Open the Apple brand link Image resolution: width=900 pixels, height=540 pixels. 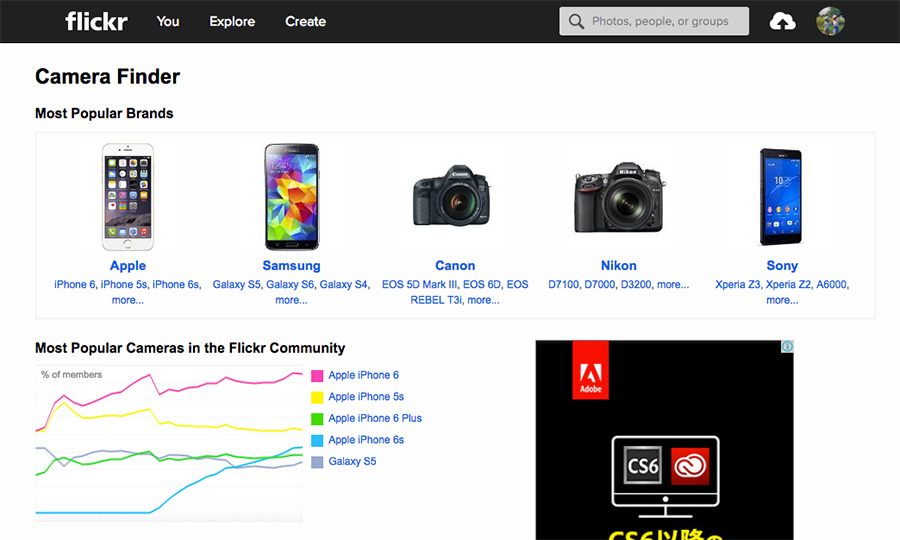pos(127,266)
